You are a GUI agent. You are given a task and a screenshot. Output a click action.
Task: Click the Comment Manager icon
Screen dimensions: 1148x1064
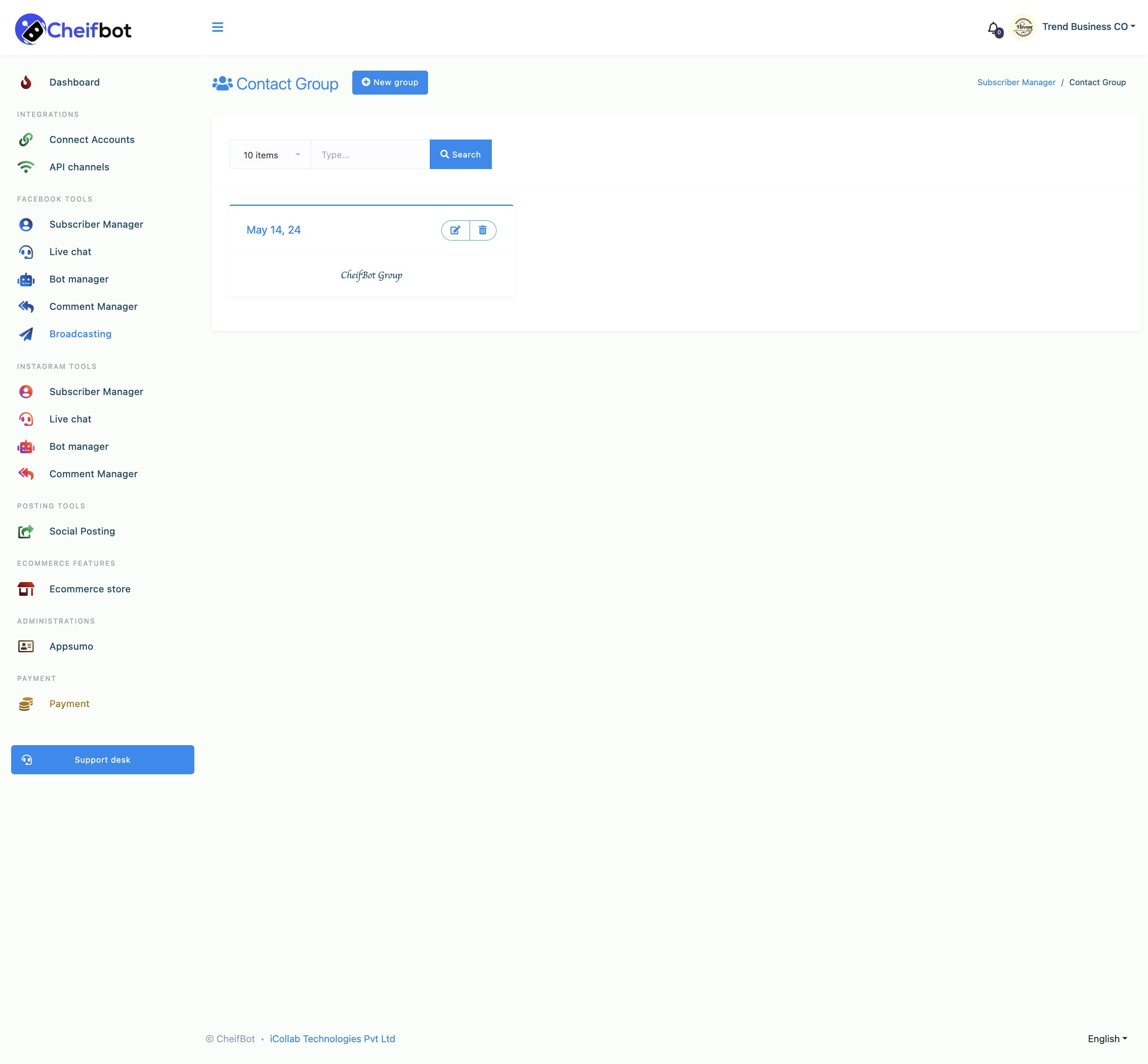26,306
